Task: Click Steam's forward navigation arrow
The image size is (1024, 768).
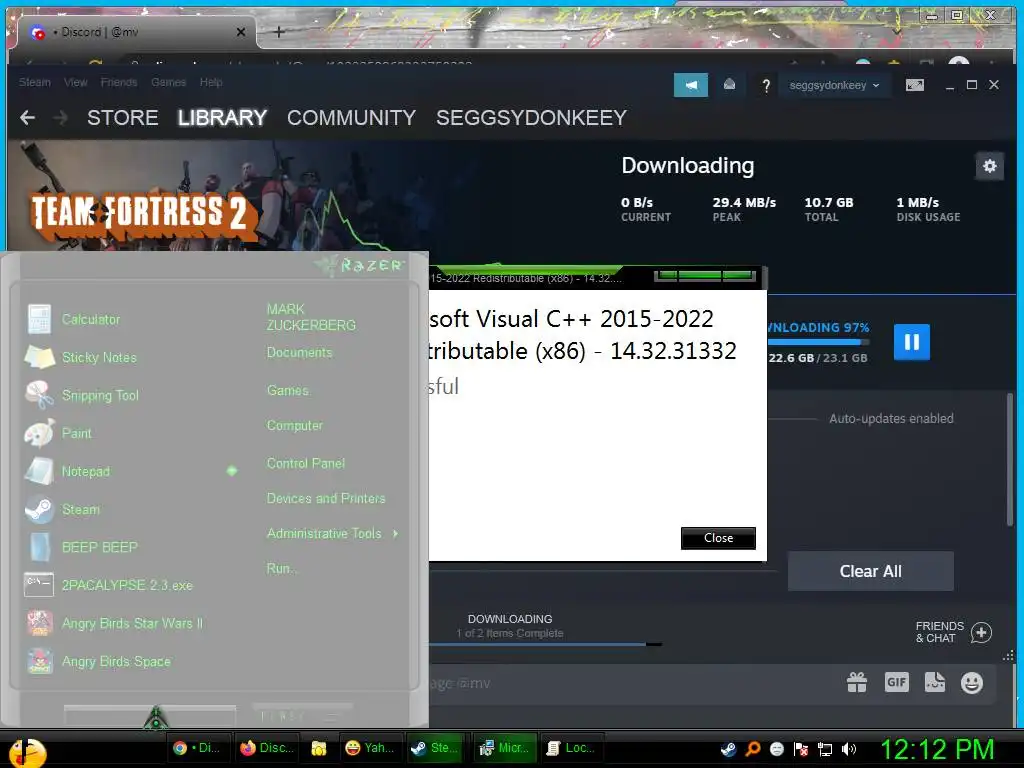Action: [x=60, y=118]
